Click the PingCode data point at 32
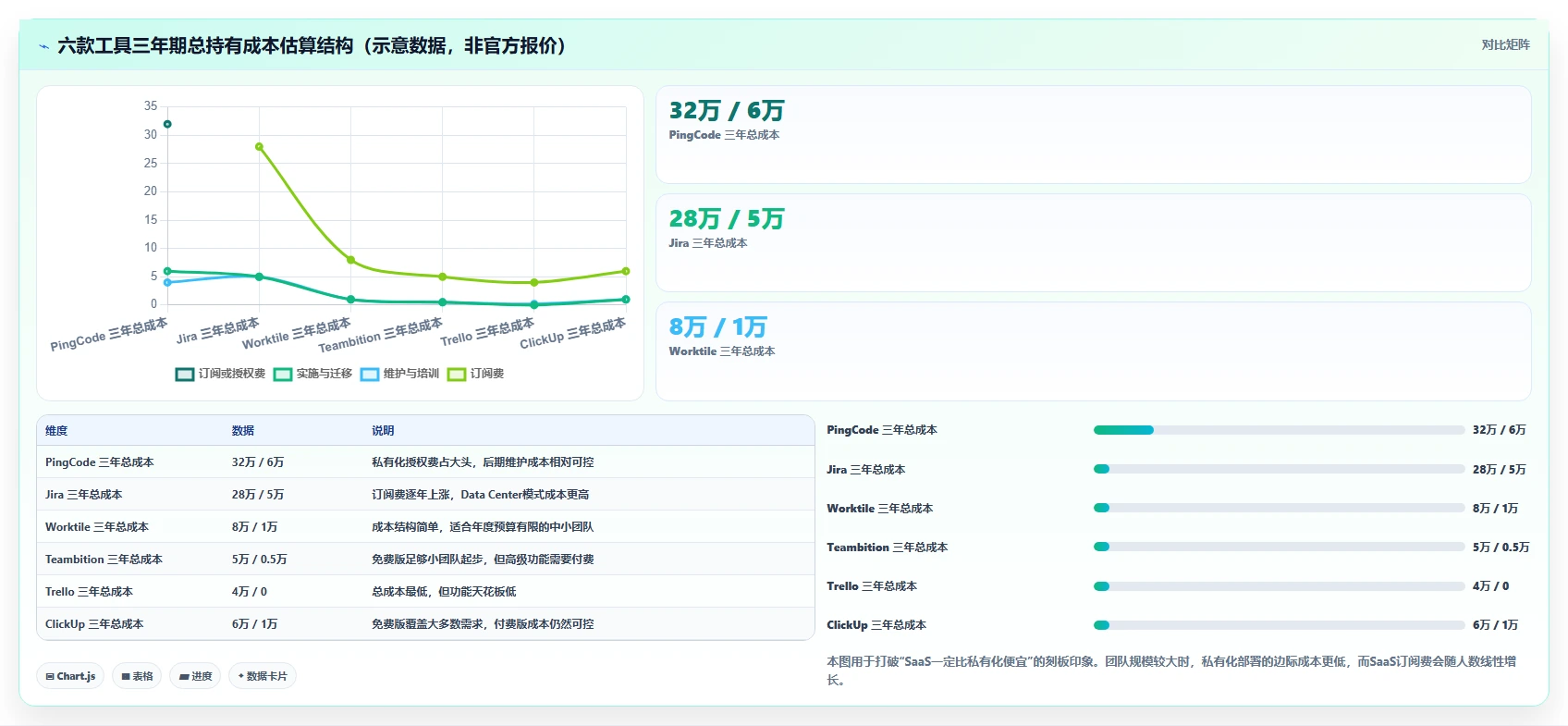The width and height of the screenshot is (1568, 726). [x=167, y=124]
